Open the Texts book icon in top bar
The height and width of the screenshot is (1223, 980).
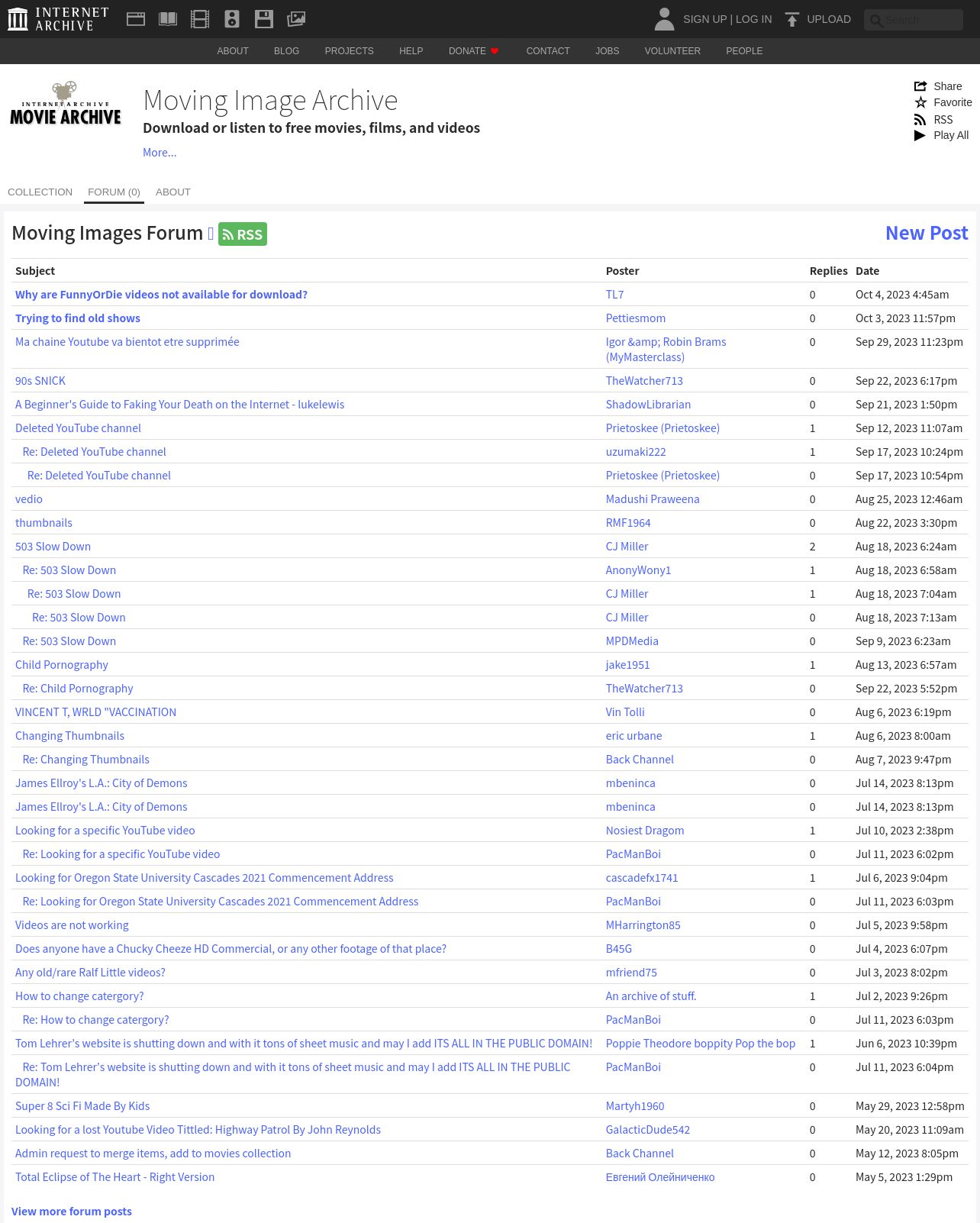pyautogui.click(x=168, y=19)
